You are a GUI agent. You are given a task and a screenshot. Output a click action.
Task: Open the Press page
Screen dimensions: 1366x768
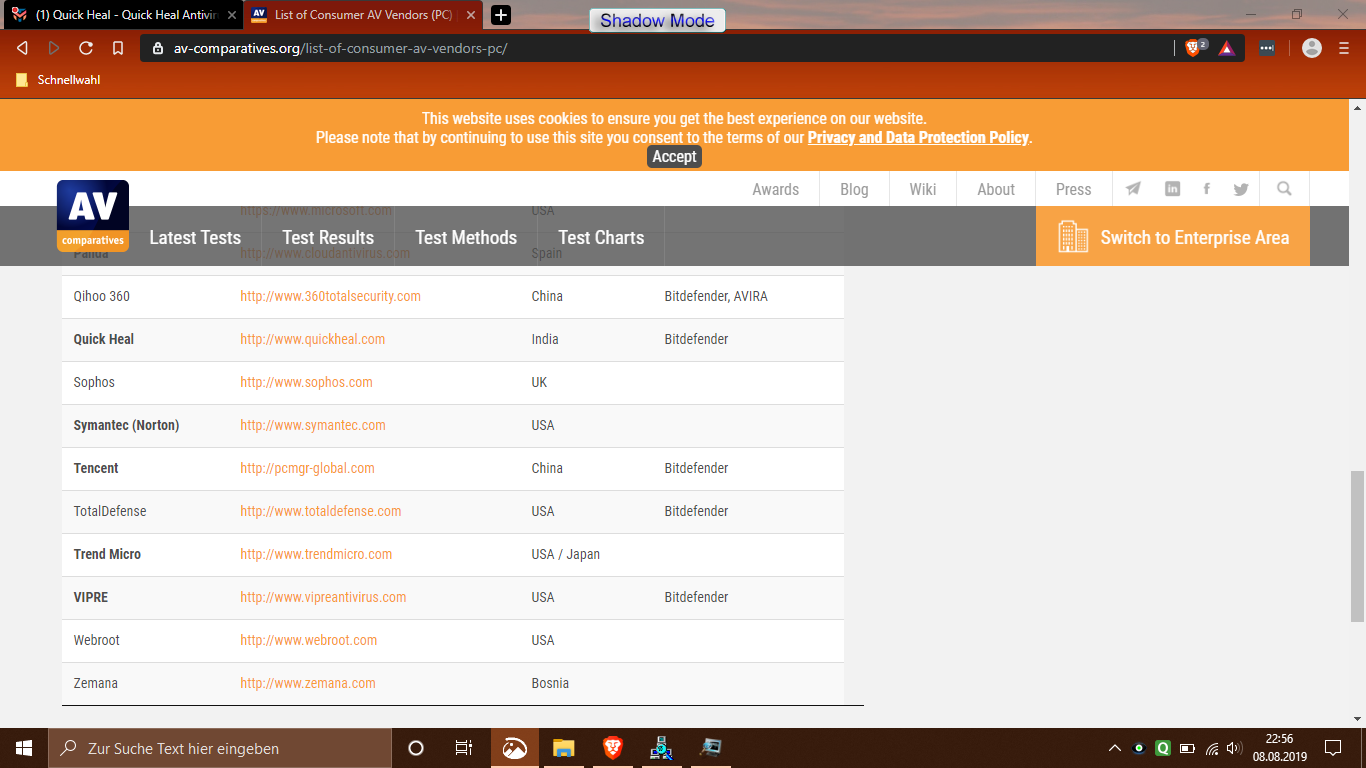[x=1074, y=189]
